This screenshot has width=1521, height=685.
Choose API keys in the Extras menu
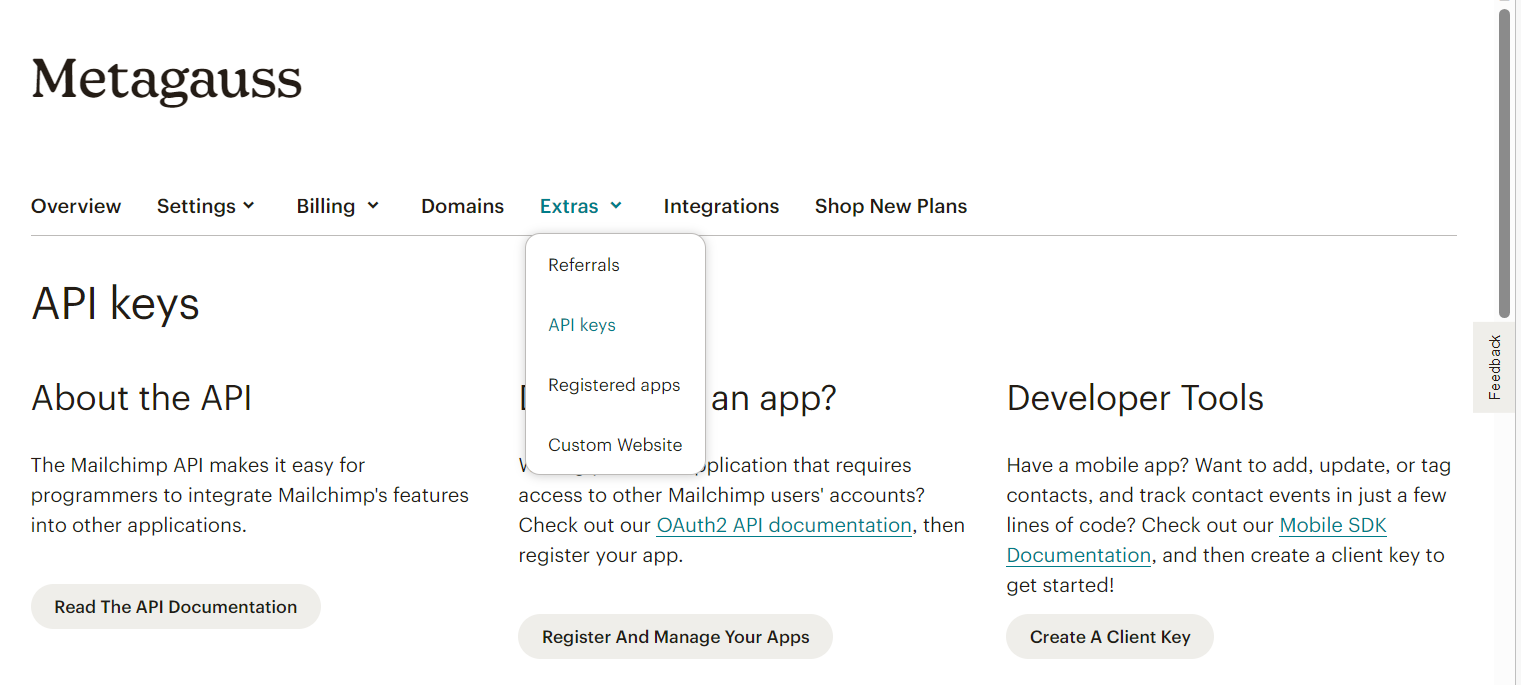click(582, 325)
